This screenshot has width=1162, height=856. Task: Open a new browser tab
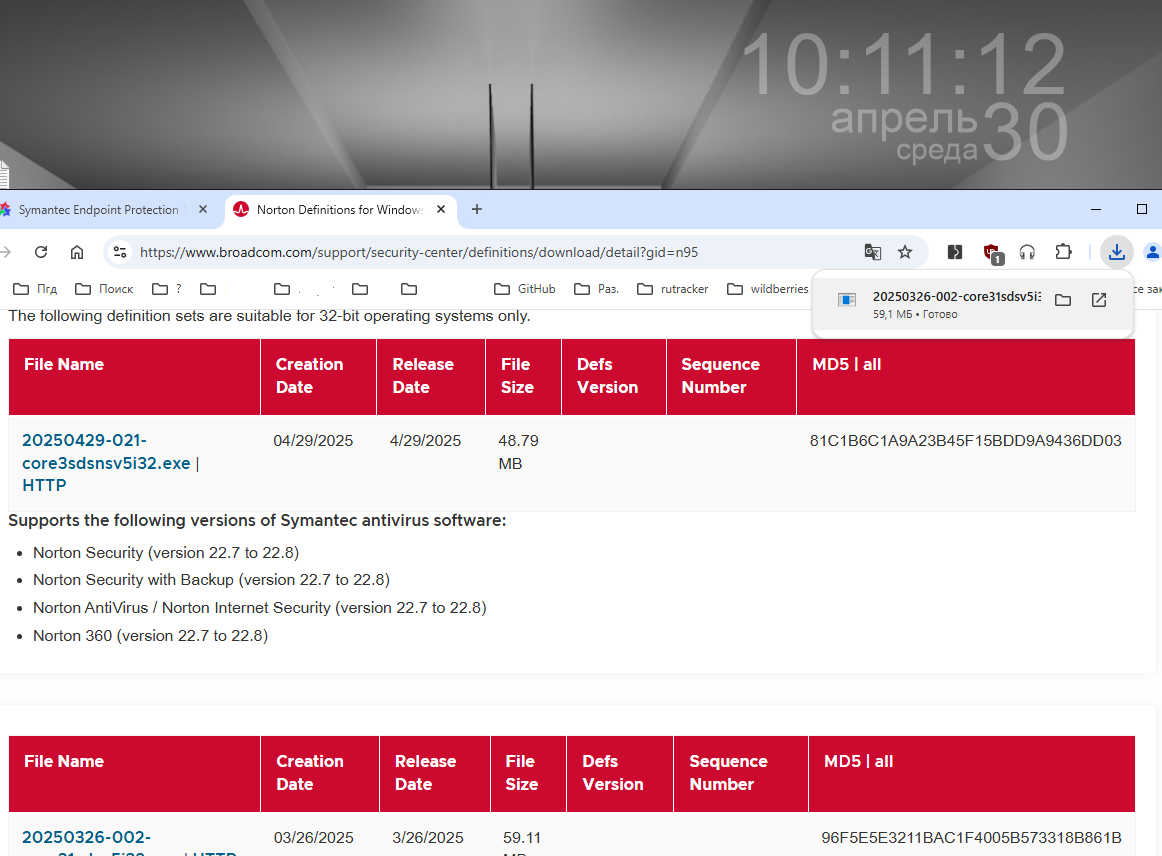pos(477,210)
